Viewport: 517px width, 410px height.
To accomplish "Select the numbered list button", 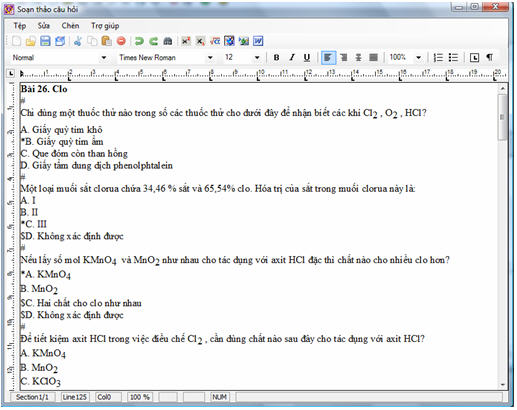I will (438, 57).
